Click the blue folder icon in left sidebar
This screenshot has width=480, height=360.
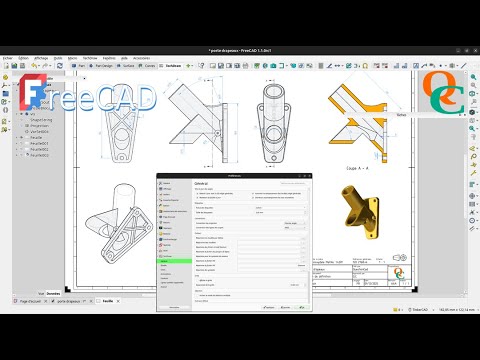click(5, 94)
